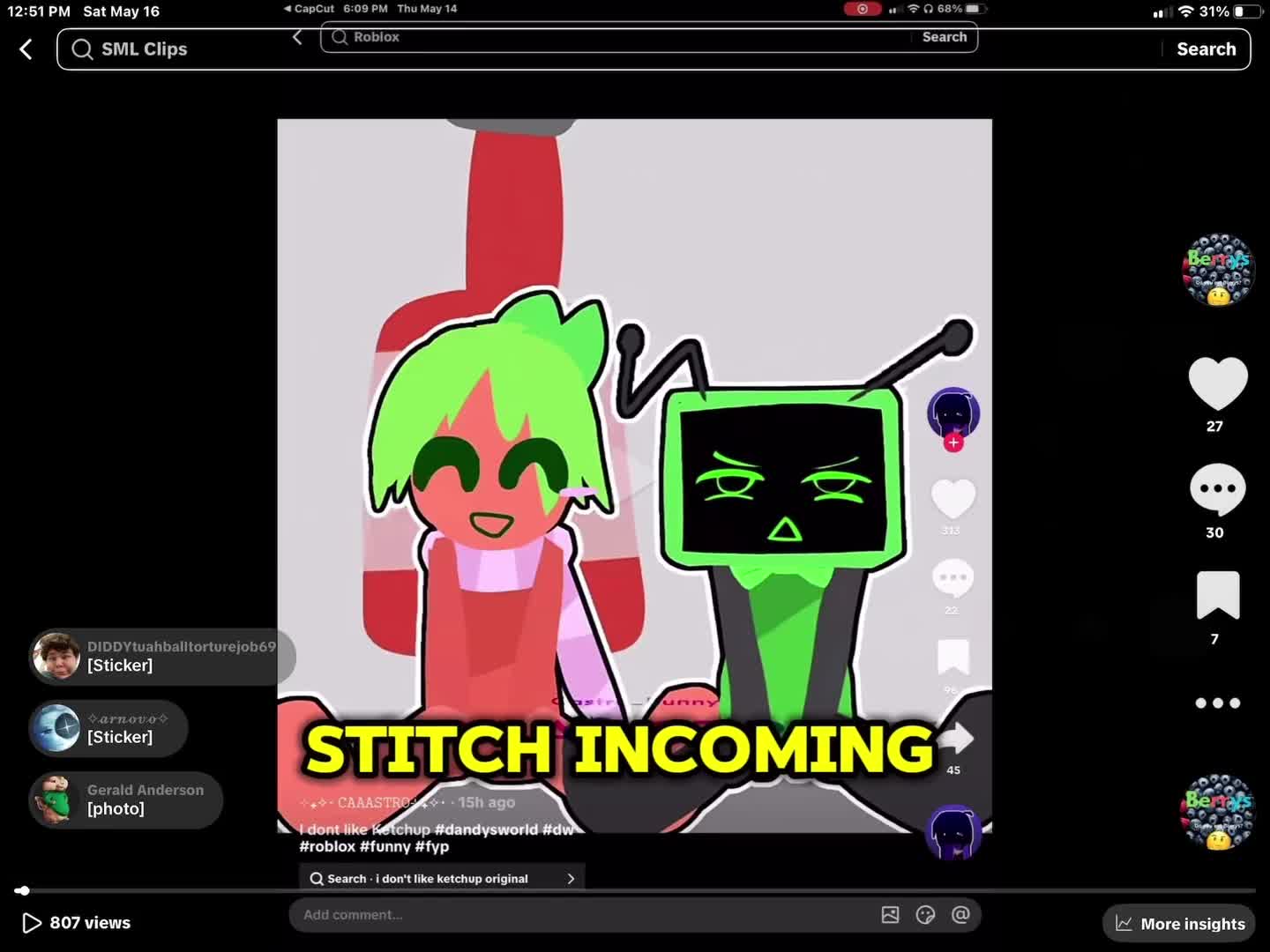Open 'i don't like ketchup original' search suggestion
This screenshot has width=1270, height=952.
442,879
